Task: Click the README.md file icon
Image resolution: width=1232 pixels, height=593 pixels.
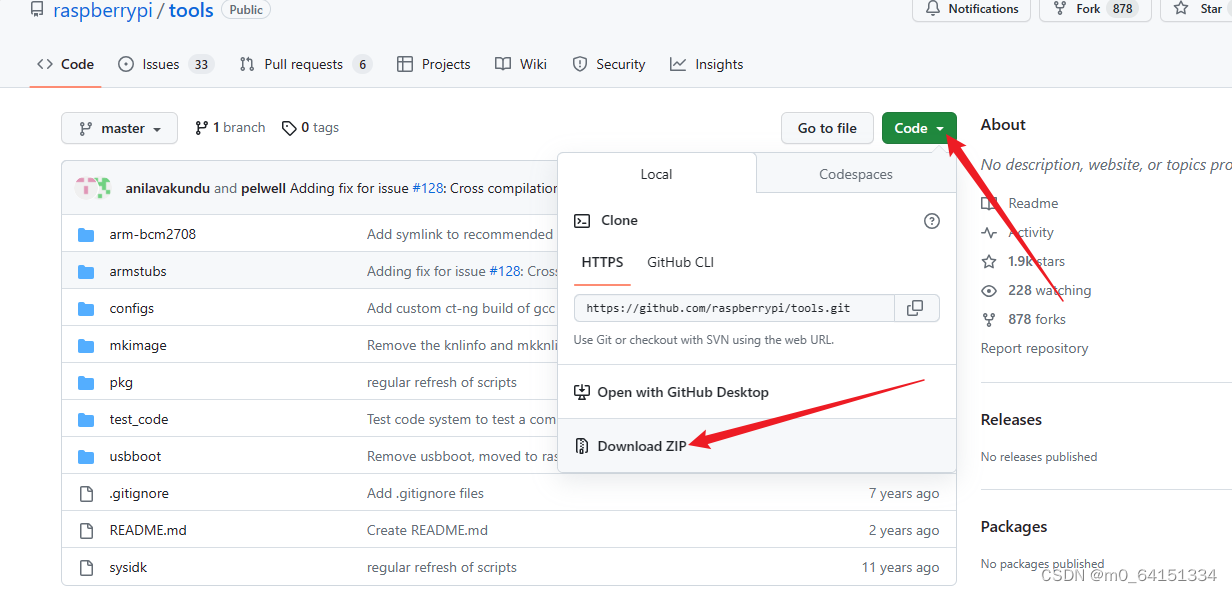Action: [x=86, y=531]
